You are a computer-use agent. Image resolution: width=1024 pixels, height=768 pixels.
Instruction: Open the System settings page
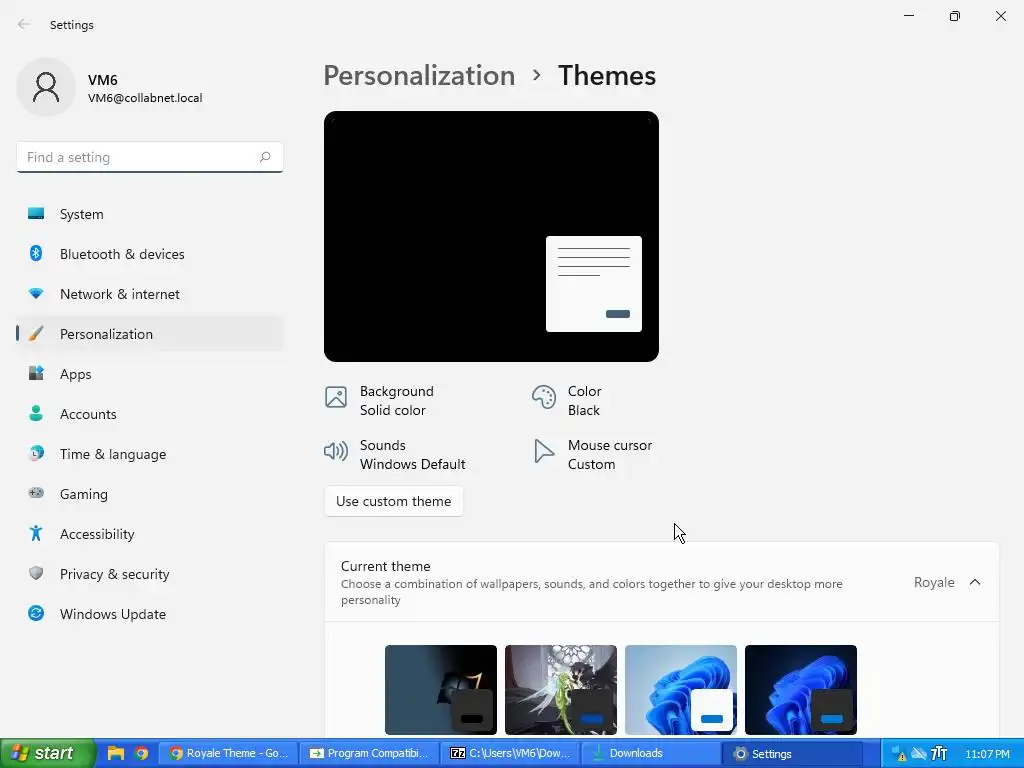click(x=150, y=214)
